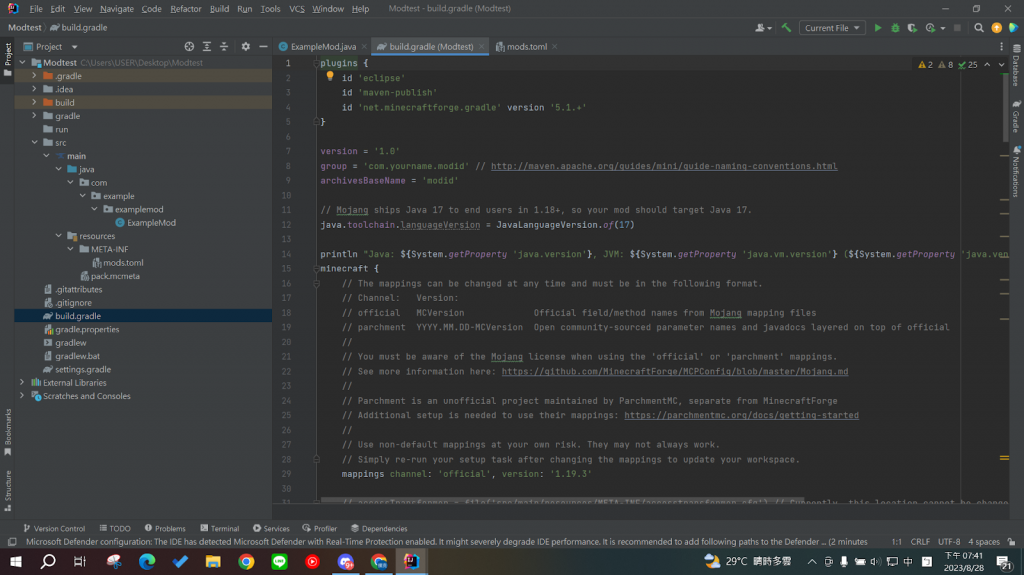Expand the .gradle folder
The height and width of the screenshot is (575, 1024).
coord(34,76)
